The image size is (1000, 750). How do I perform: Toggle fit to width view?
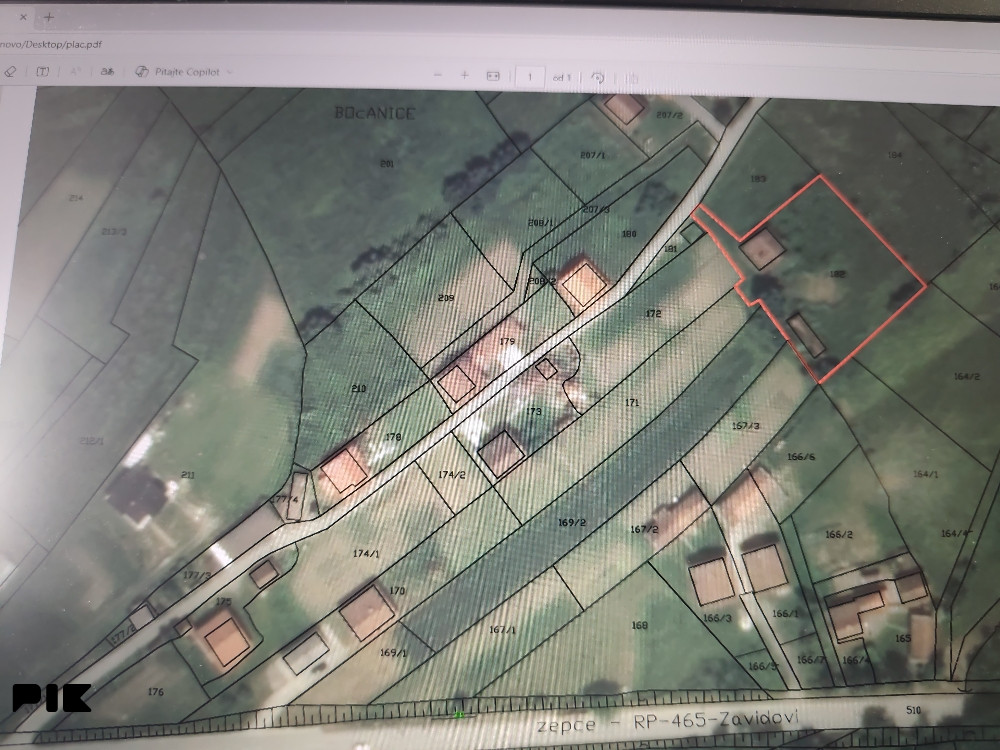click(493, 76)
